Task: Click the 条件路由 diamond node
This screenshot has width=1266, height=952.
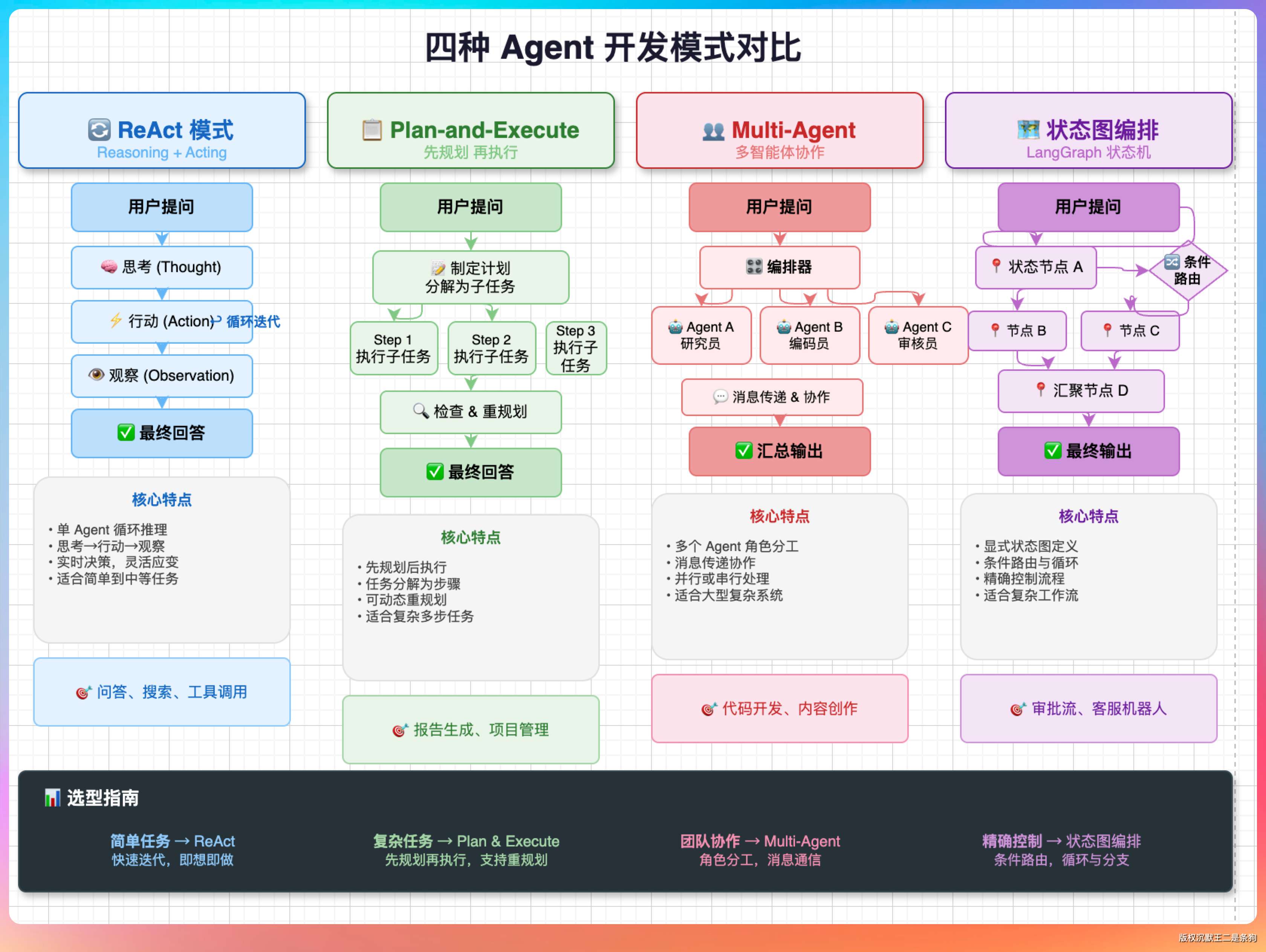Action: pos(1188,270)
